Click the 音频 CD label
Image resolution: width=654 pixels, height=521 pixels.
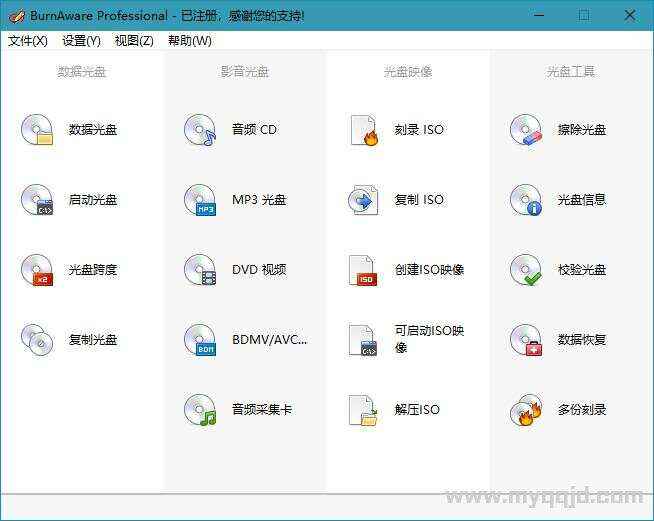pyautogui.click(x=254, y=130)
